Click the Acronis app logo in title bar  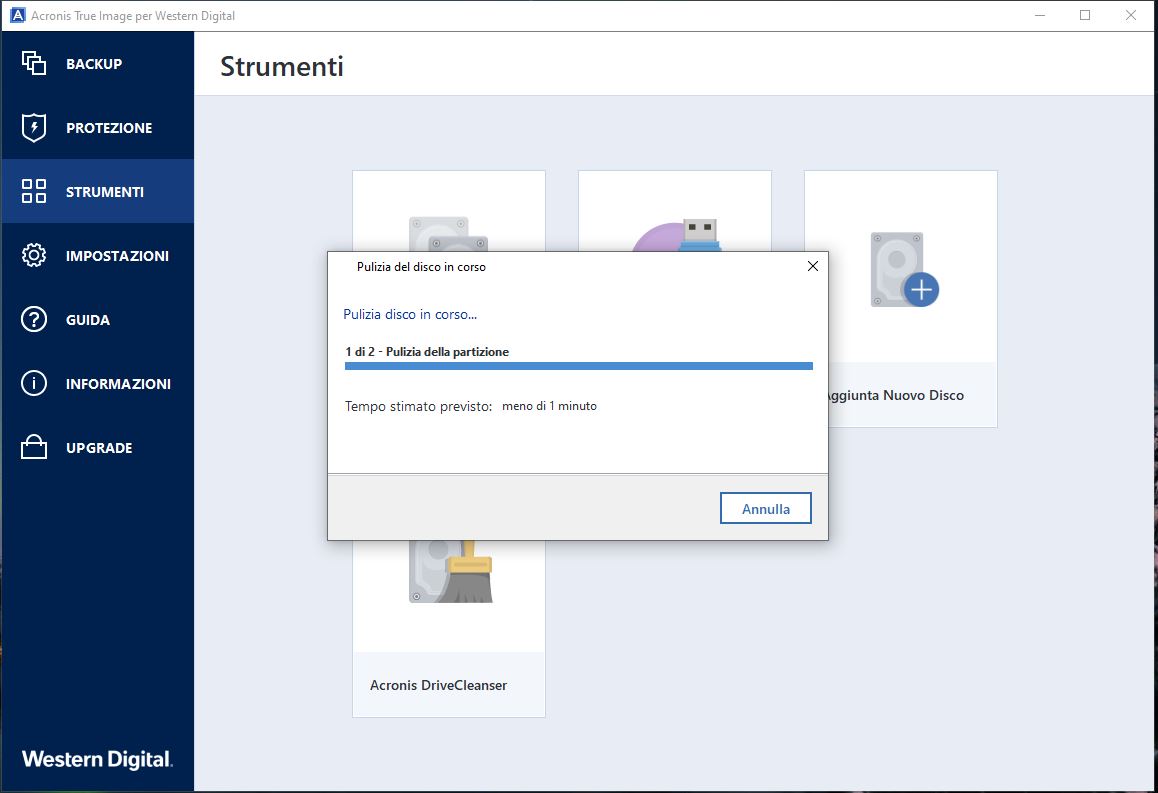17,16
